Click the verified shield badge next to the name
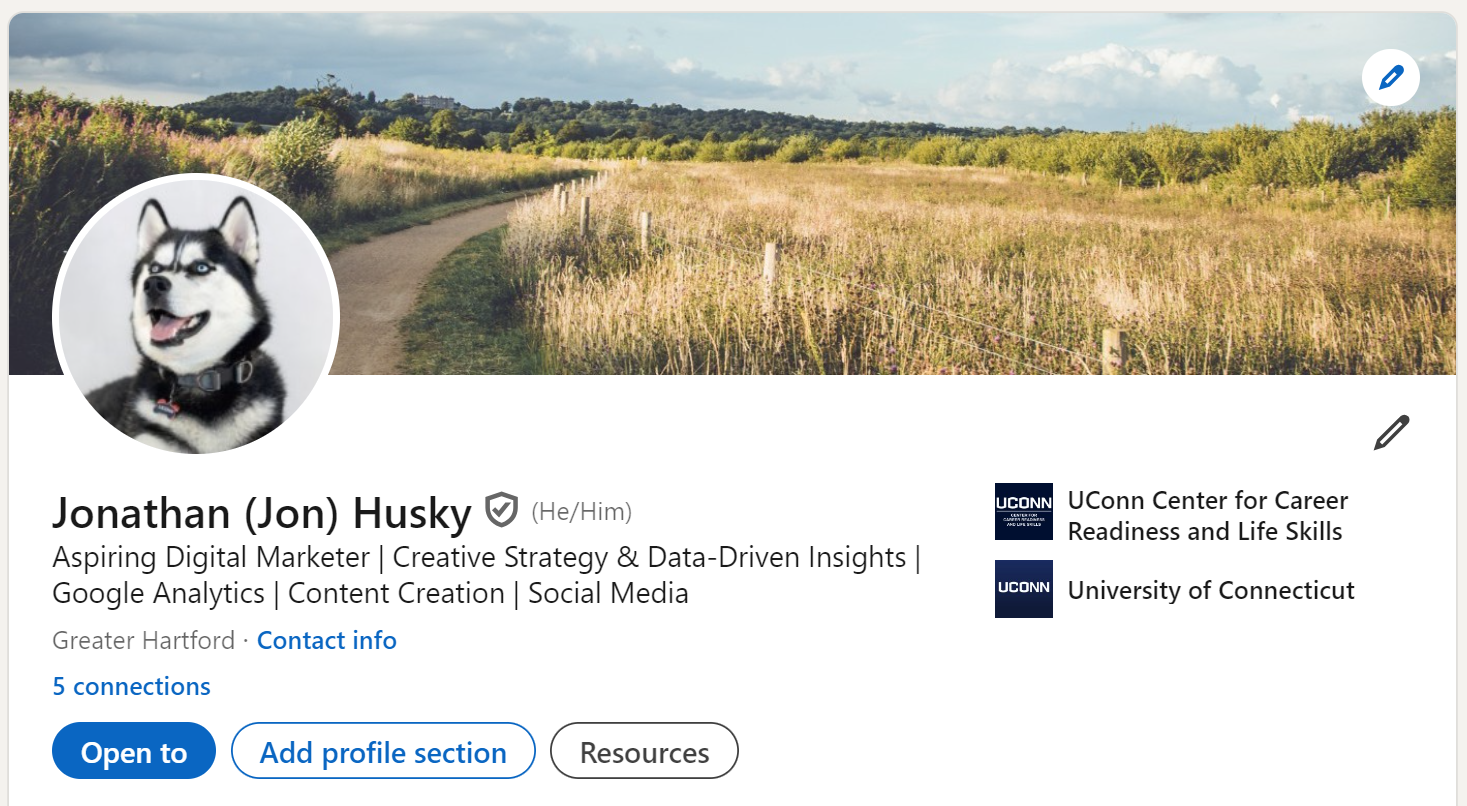 [499, 512]
